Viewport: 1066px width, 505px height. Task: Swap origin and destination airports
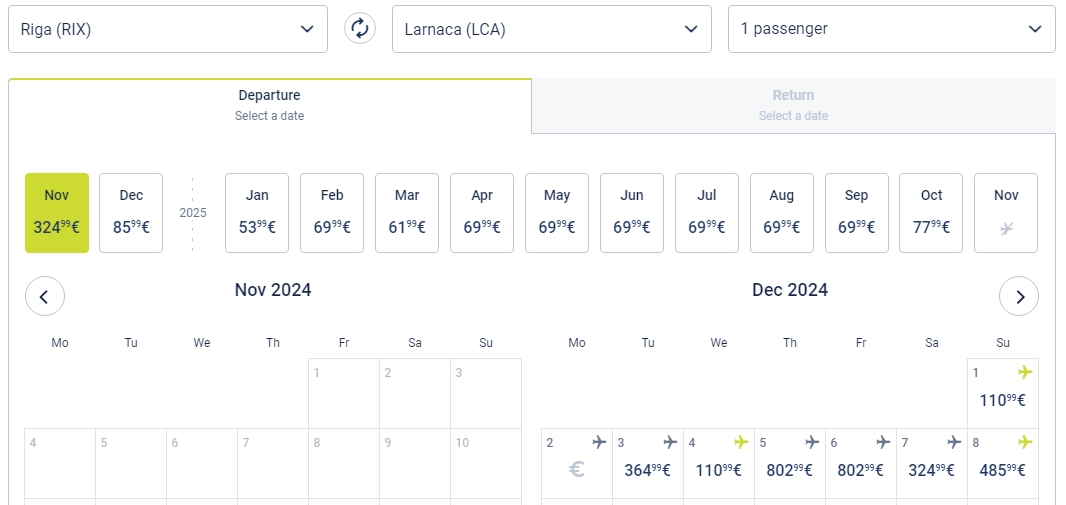tap(360, 29)
